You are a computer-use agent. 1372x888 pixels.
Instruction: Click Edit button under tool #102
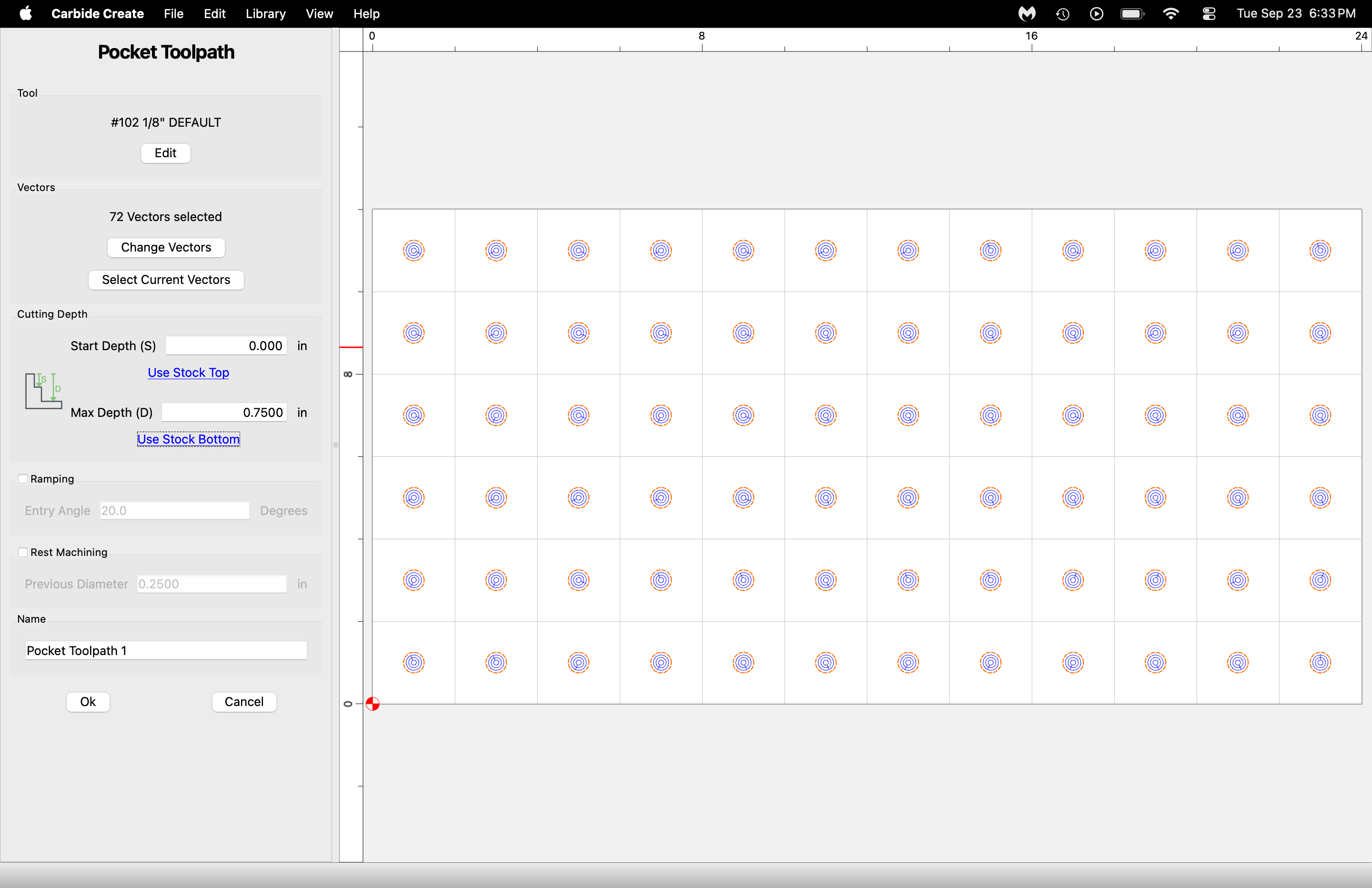click(165, 153)
